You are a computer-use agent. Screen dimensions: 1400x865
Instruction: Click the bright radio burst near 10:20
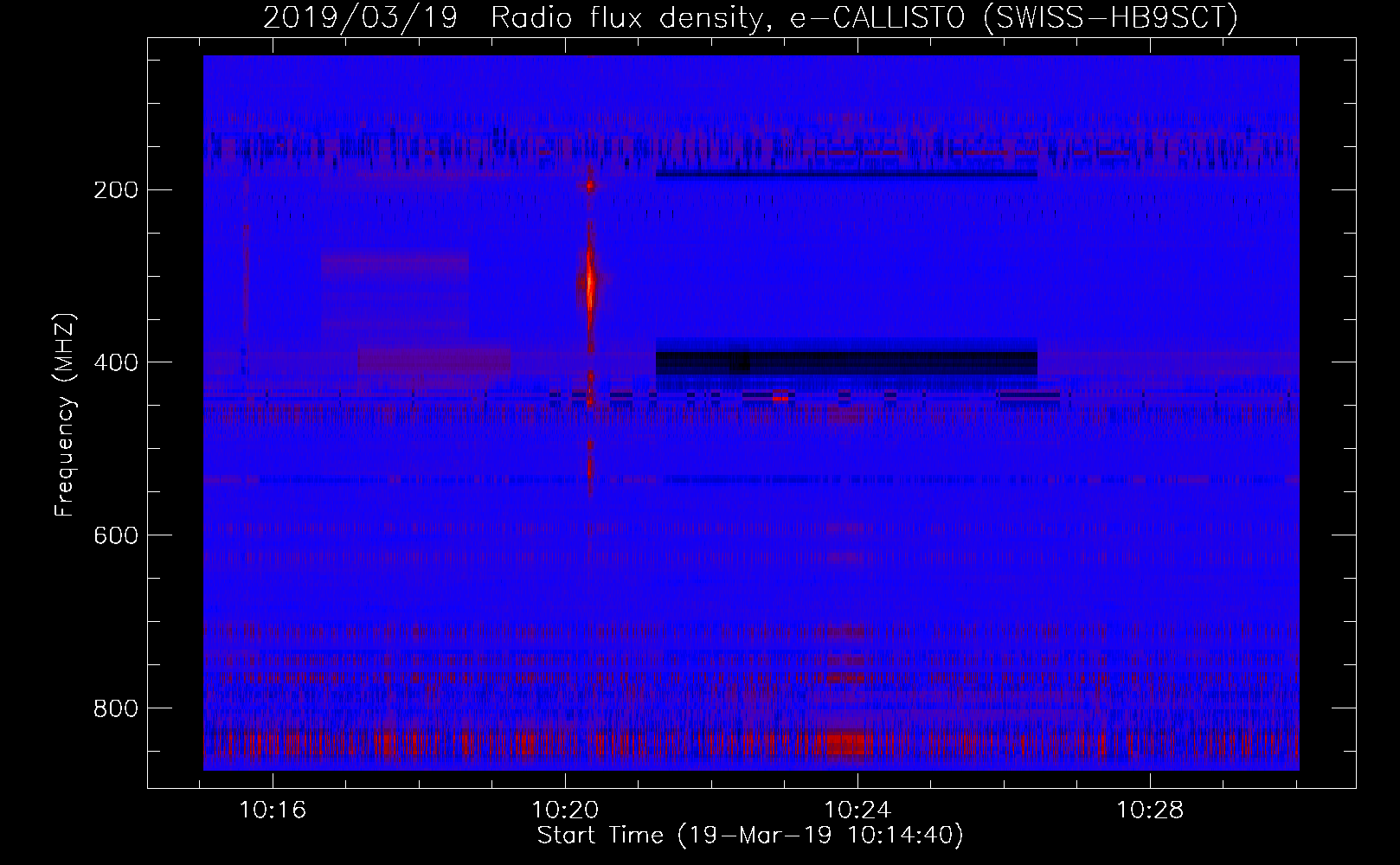pos(590,284)
